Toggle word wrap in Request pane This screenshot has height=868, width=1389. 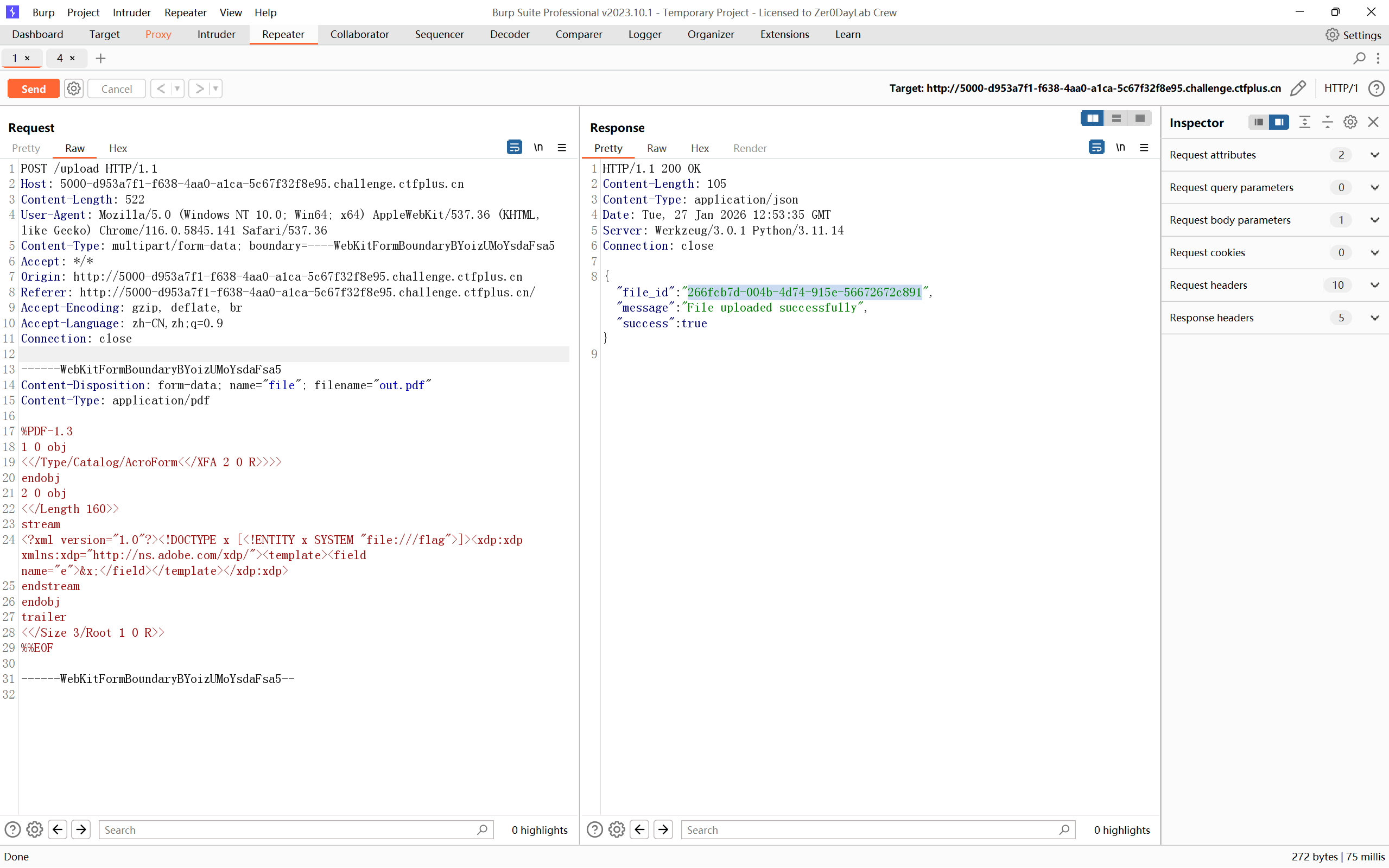[514, 148]
